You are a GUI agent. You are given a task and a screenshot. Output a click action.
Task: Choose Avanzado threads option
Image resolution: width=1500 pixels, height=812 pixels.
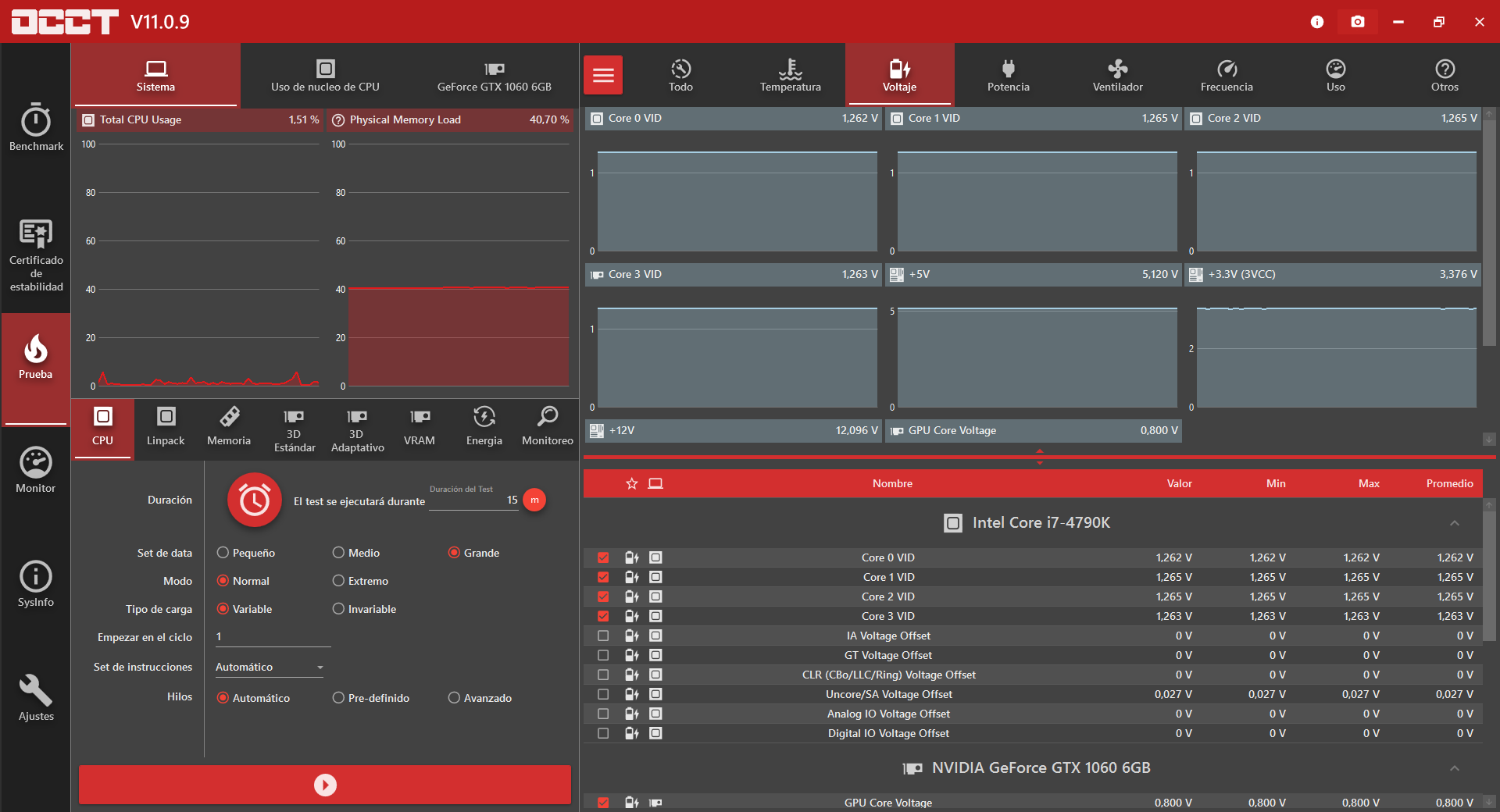(x=480, y=698)
